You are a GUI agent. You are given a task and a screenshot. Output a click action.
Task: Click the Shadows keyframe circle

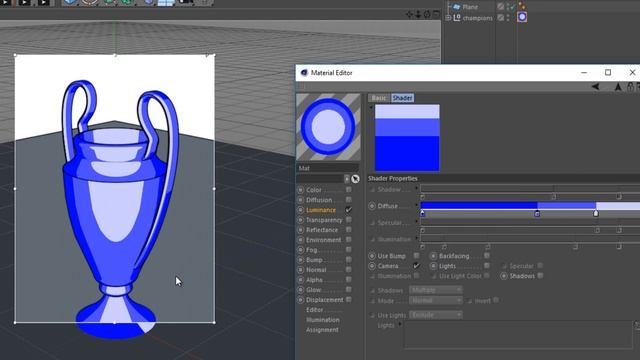[x=504, y=276]
